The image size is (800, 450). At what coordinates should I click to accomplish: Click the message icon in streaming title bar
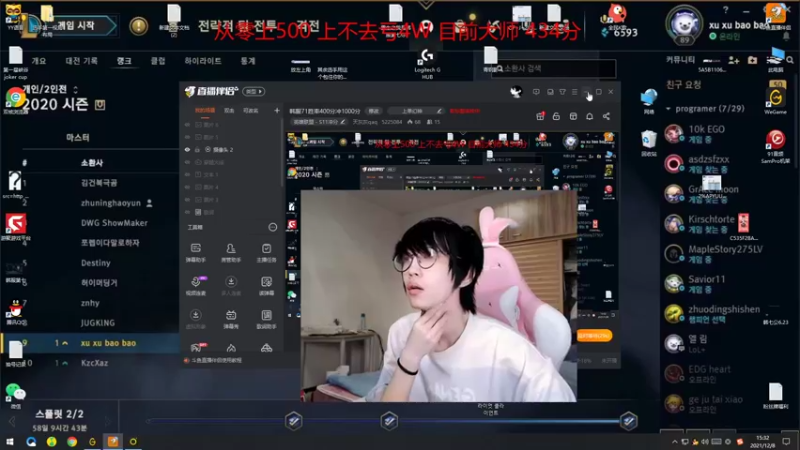(536, 92)
